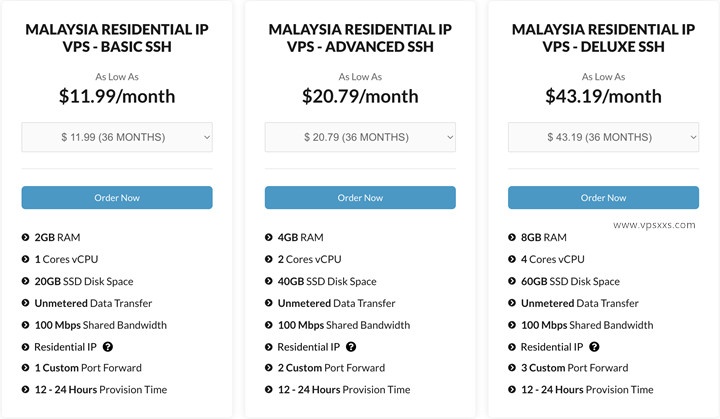720x419 pixels.
Task: Open the $ 20.79 (36 MONTHS) billing dropdown
Action: pos(360,137)
